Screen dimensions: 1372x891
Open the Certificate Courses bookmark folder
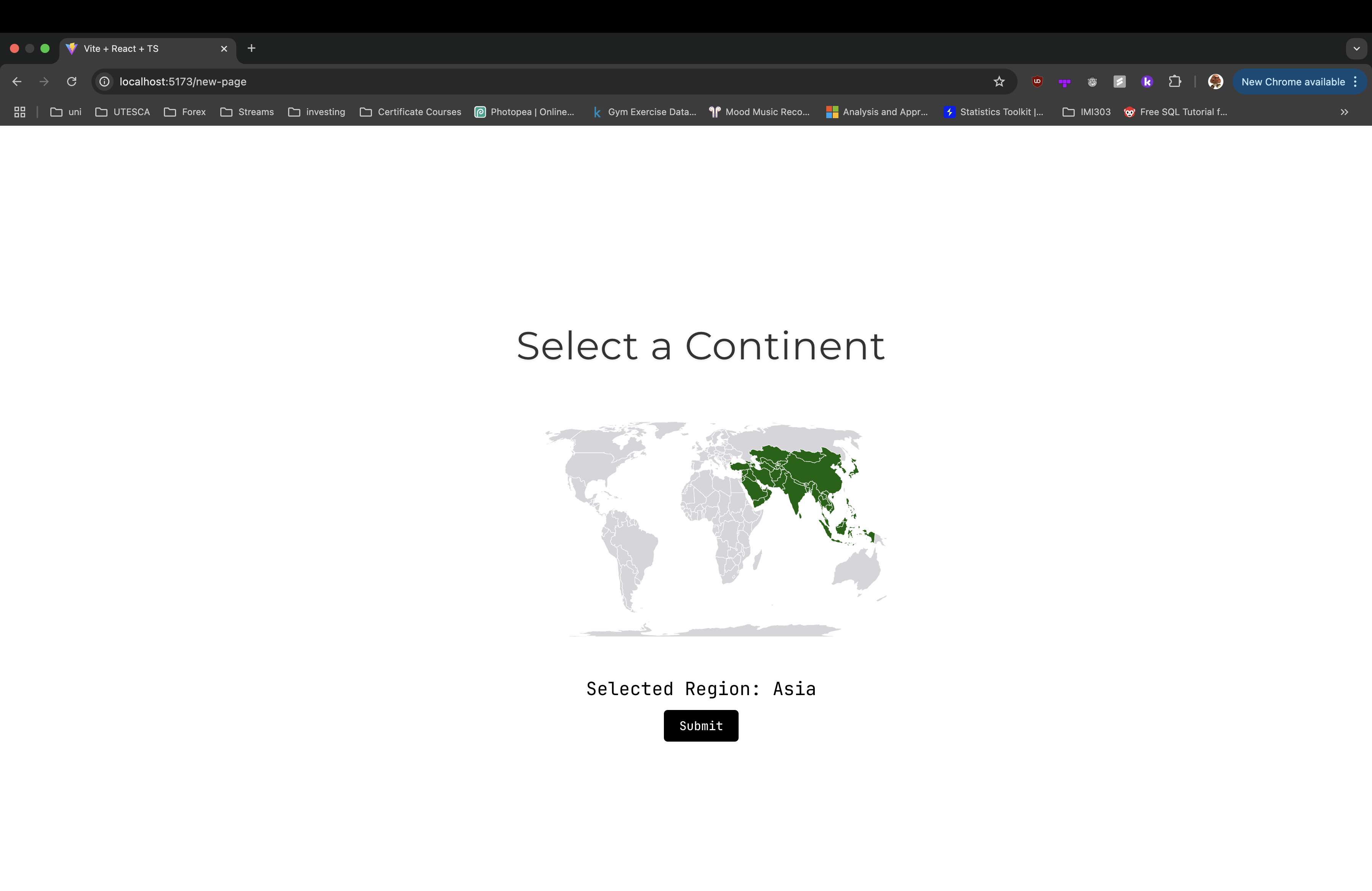(x=410, y=112)
